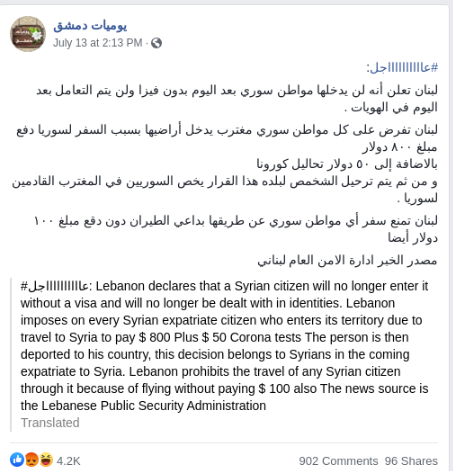Open the July 13 at 2:13 PM timestamp
The image size is (453, 471).
pyautogui.click(x=98, y=43)
